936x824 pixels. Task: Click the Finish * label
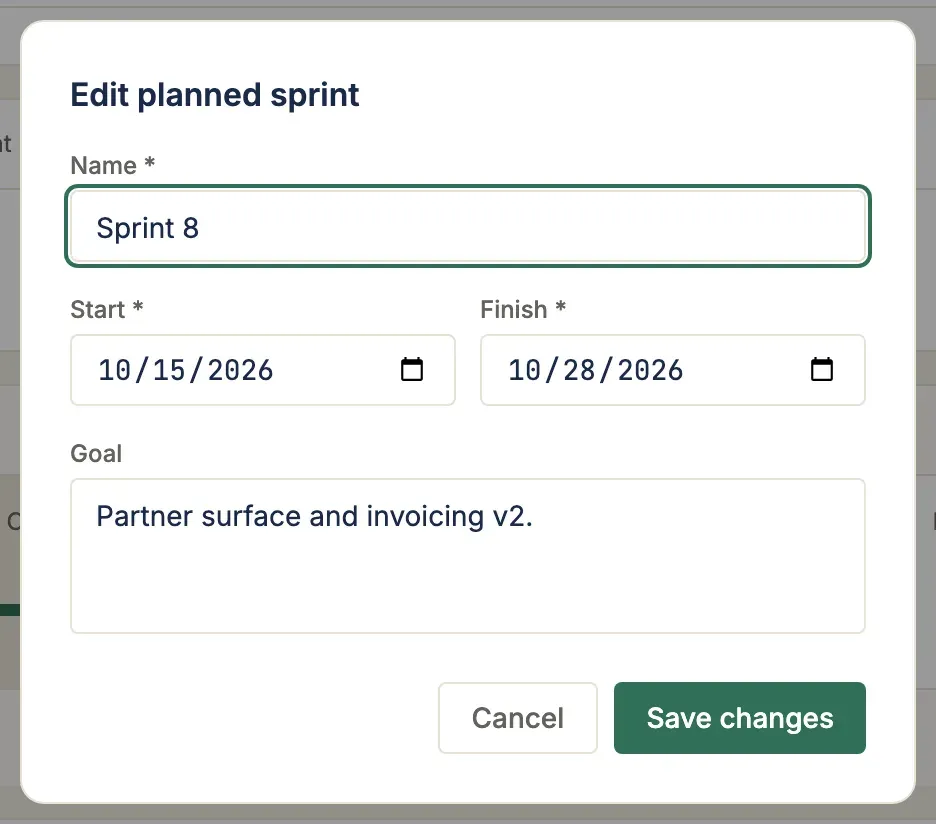click(x=523, y=309)
